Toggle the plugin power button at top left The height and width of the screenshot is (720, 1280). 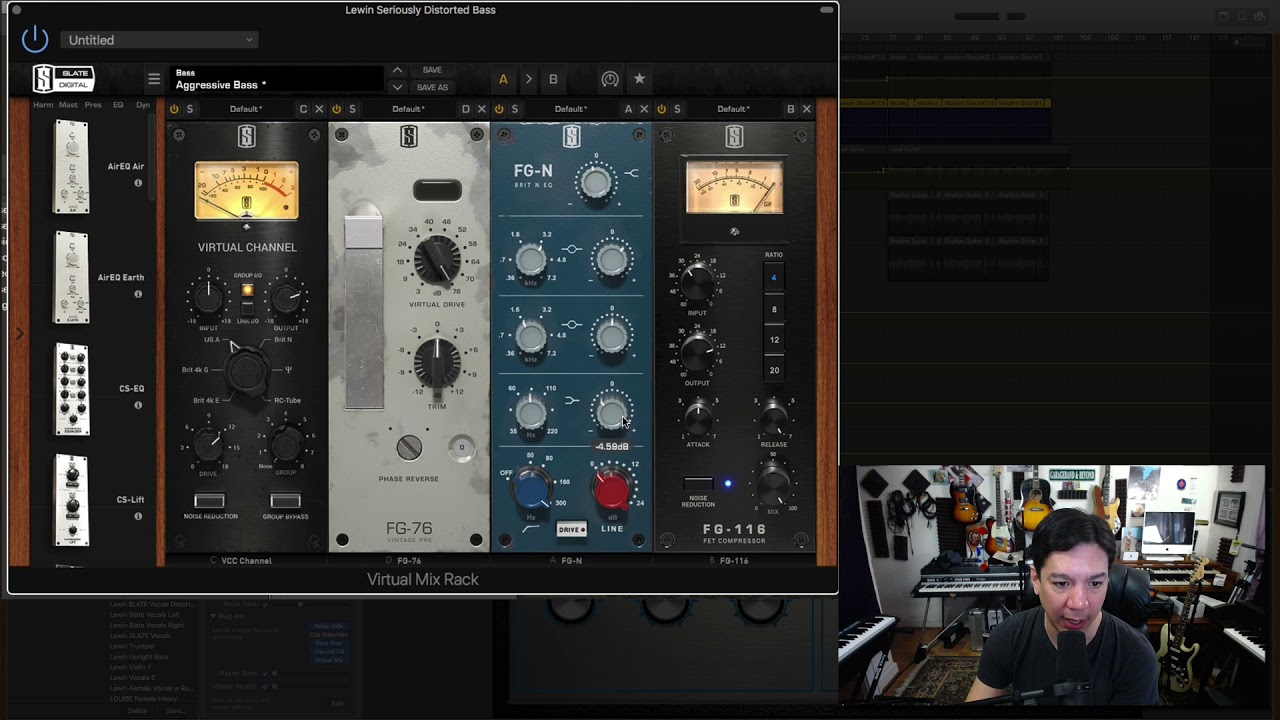tap(35, 39)
